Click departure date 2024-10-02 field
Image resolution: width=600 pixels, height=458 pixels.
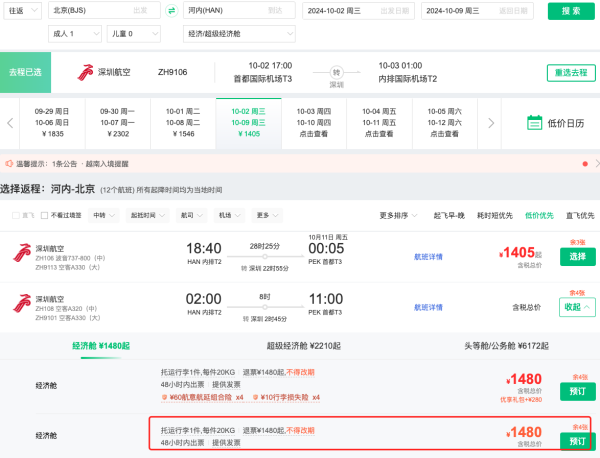(358, 11)
